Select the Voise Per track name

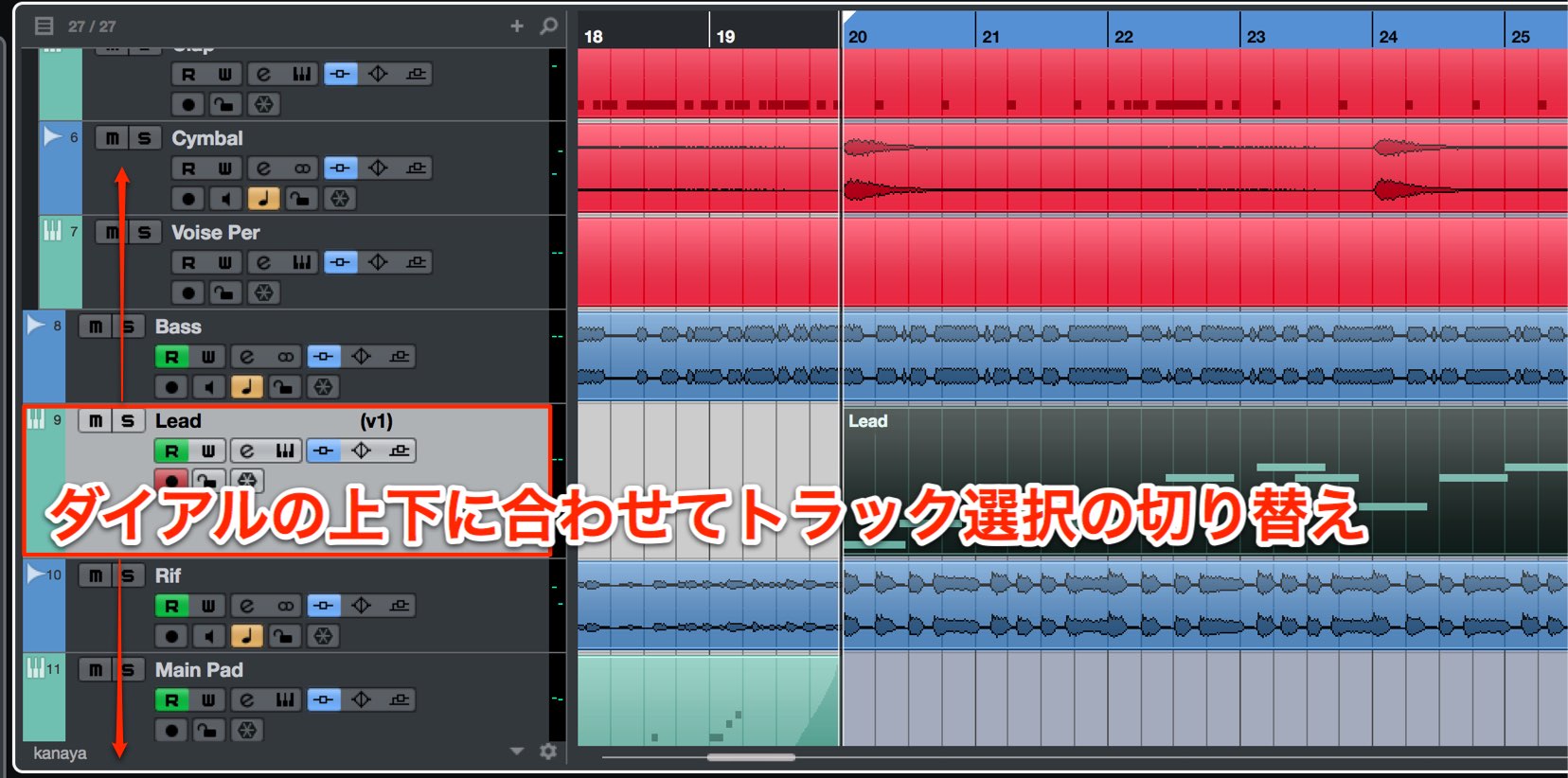tap(215, 232)
